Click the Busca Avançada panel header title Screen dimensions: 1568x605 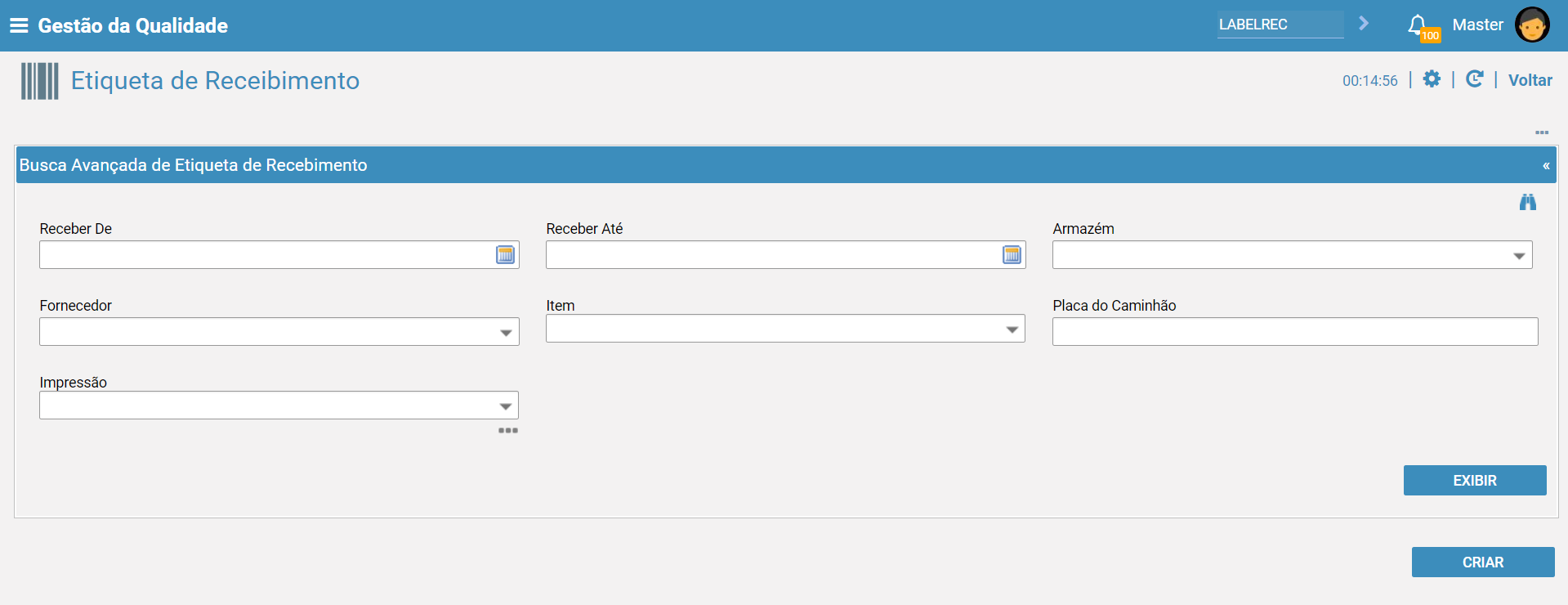(x=194, y=165)
